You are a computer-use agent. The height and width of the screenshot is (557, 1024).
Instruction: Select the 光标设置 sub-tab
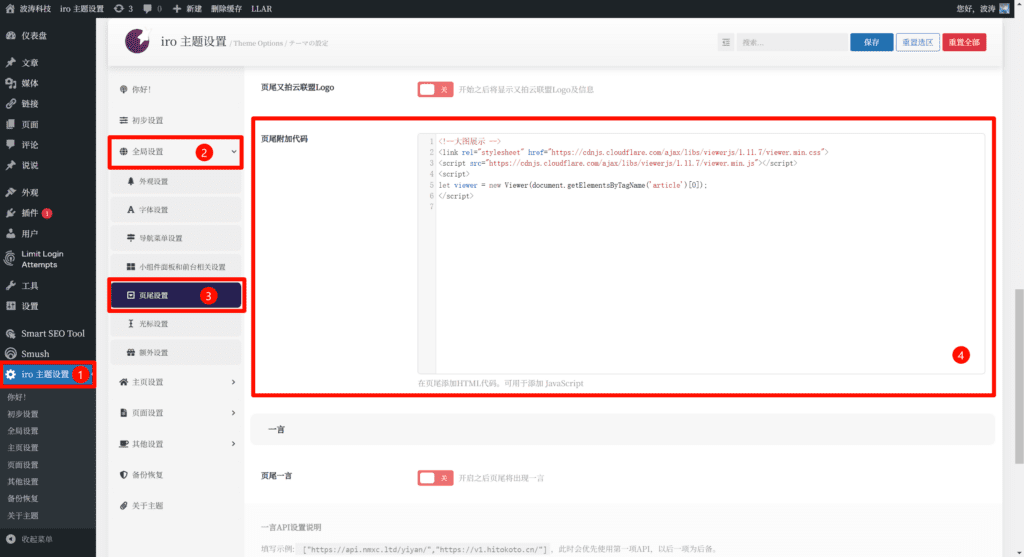click(176, 324)
